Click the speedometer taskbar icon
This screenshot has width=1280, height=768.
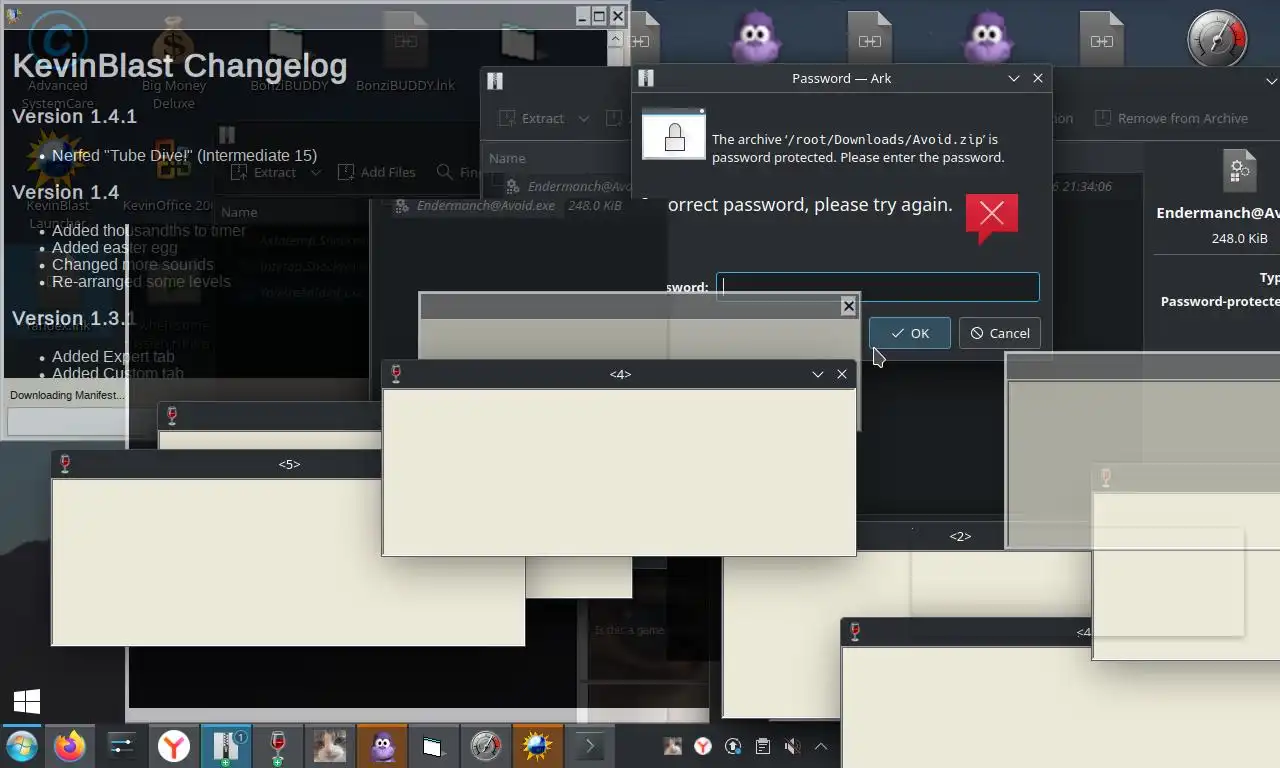pos(485,746)
